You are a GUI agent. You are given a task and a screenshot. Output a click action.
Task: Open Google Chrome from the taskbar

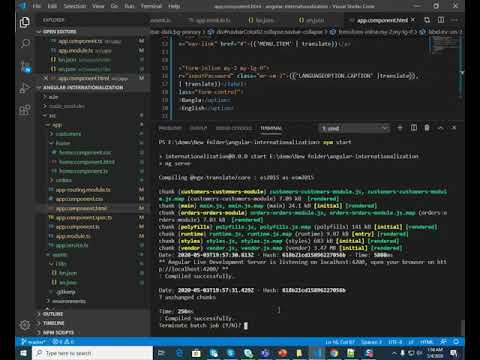[x=334, y=353]
